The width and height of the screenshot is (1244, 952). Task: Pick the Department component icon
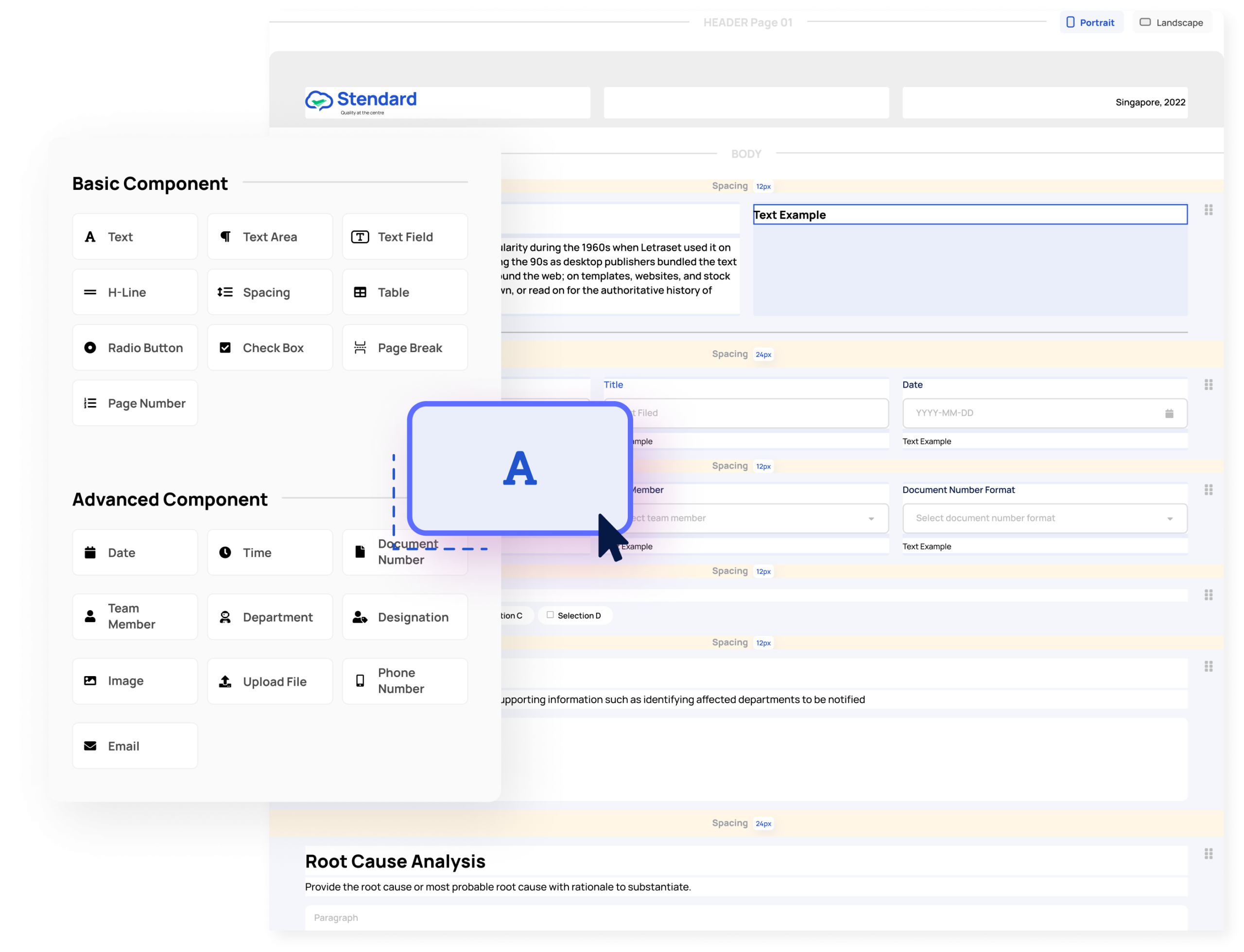click(225, 617)
